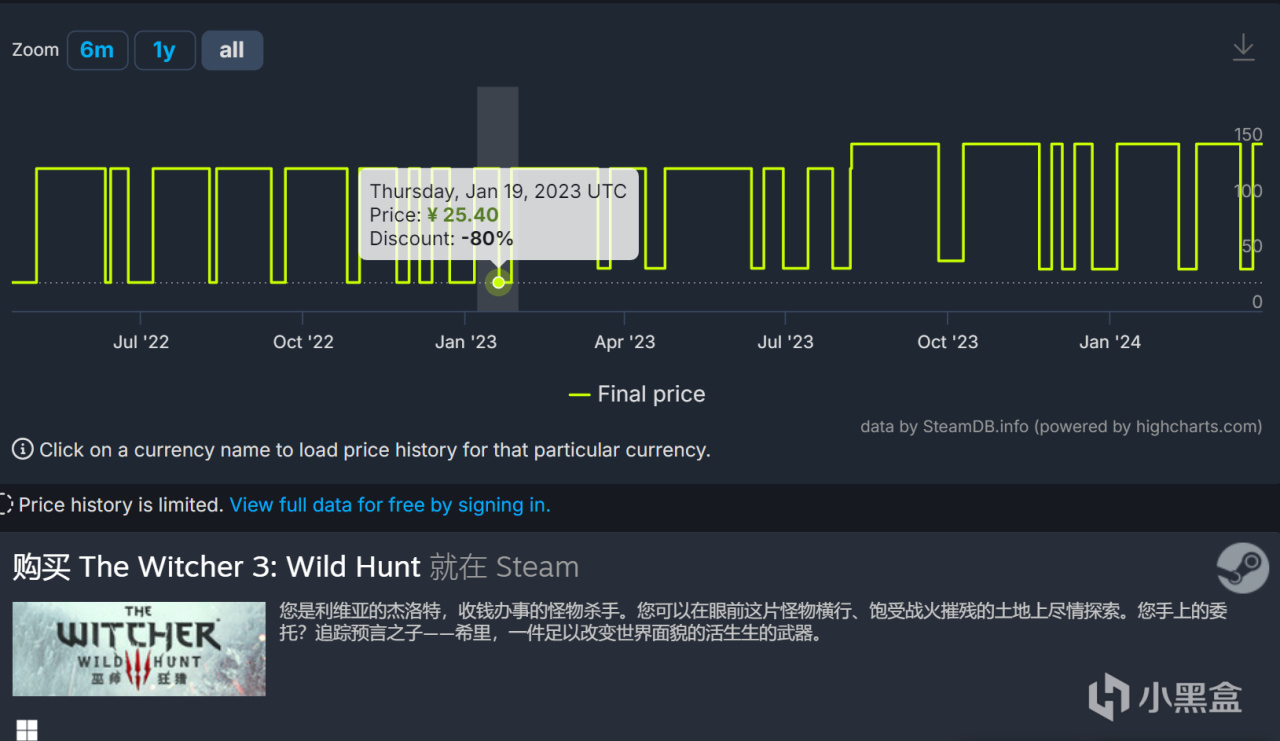This screenshot has width=1280, height=741.
Task: Click the price tooltip box
Action: point(498,214)
